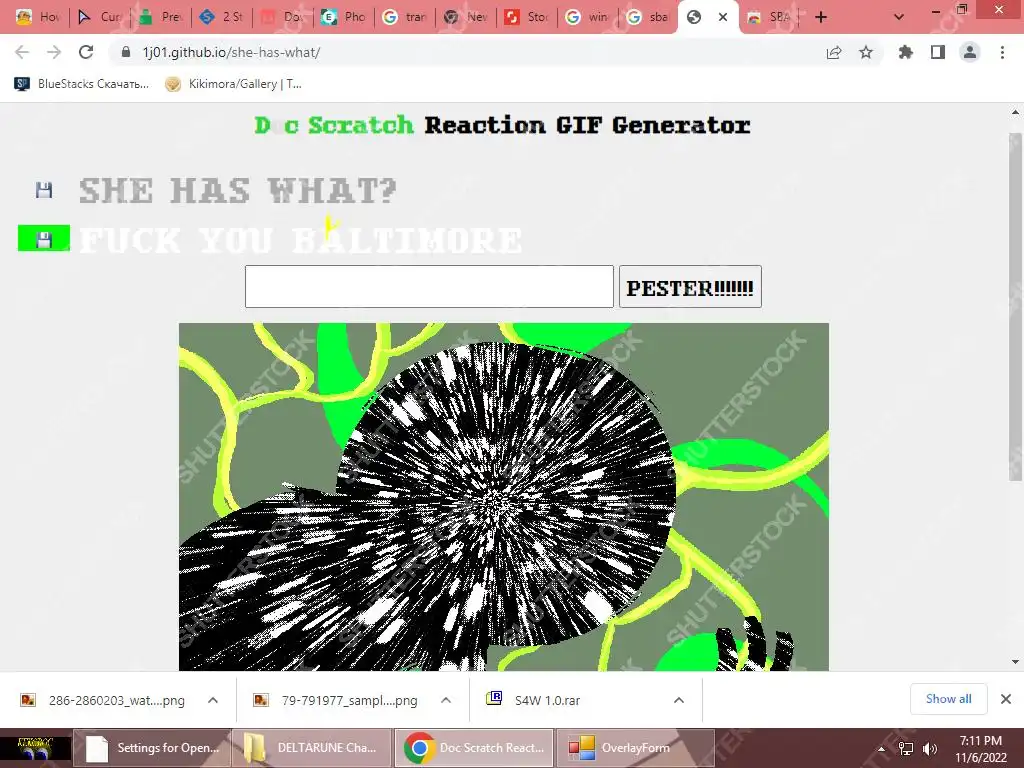Image resolution: width=1024 pixels, height=768 pixels.
Task: Click the scrollbar up arrow
Action: tap(1015, 112)
